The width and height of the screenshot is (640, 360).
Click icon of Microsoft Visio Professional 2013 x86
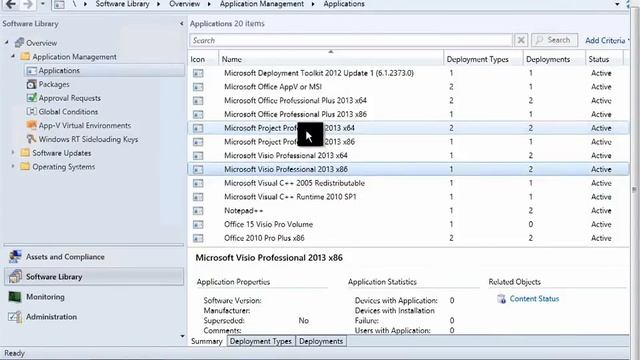click(x=198, y=169)
